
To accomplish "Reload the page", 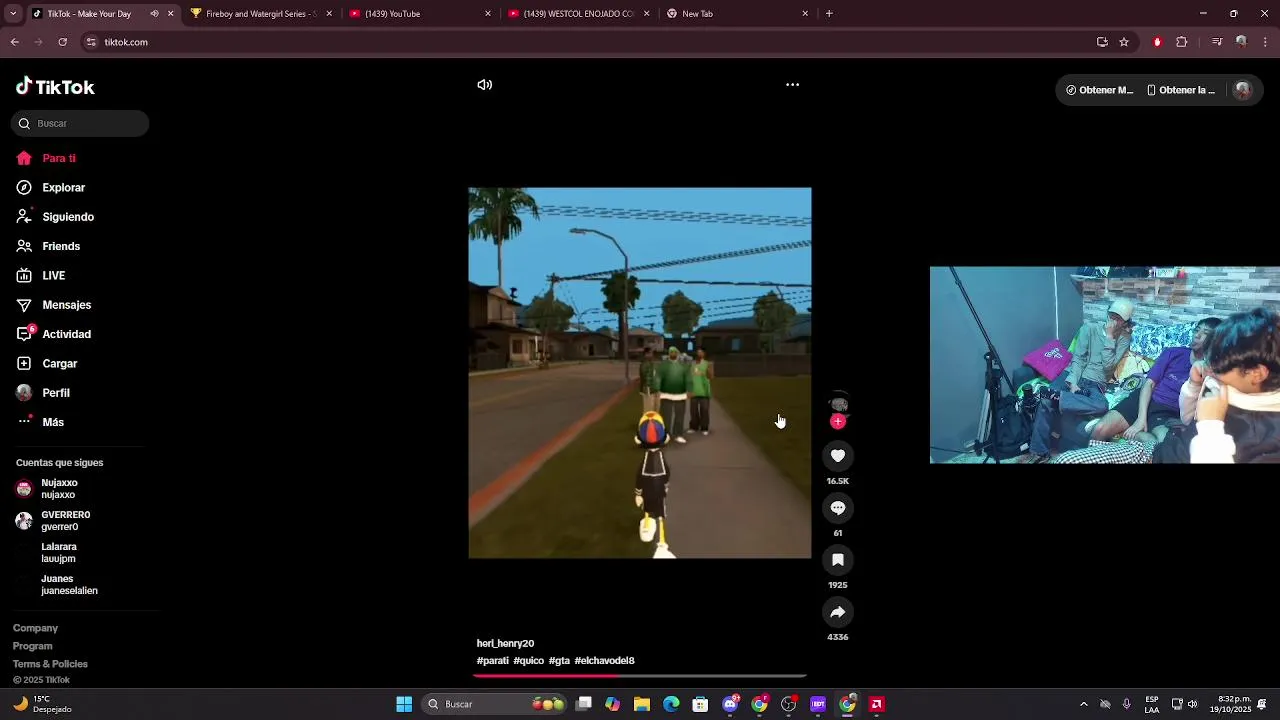I will tap(62, 42).
